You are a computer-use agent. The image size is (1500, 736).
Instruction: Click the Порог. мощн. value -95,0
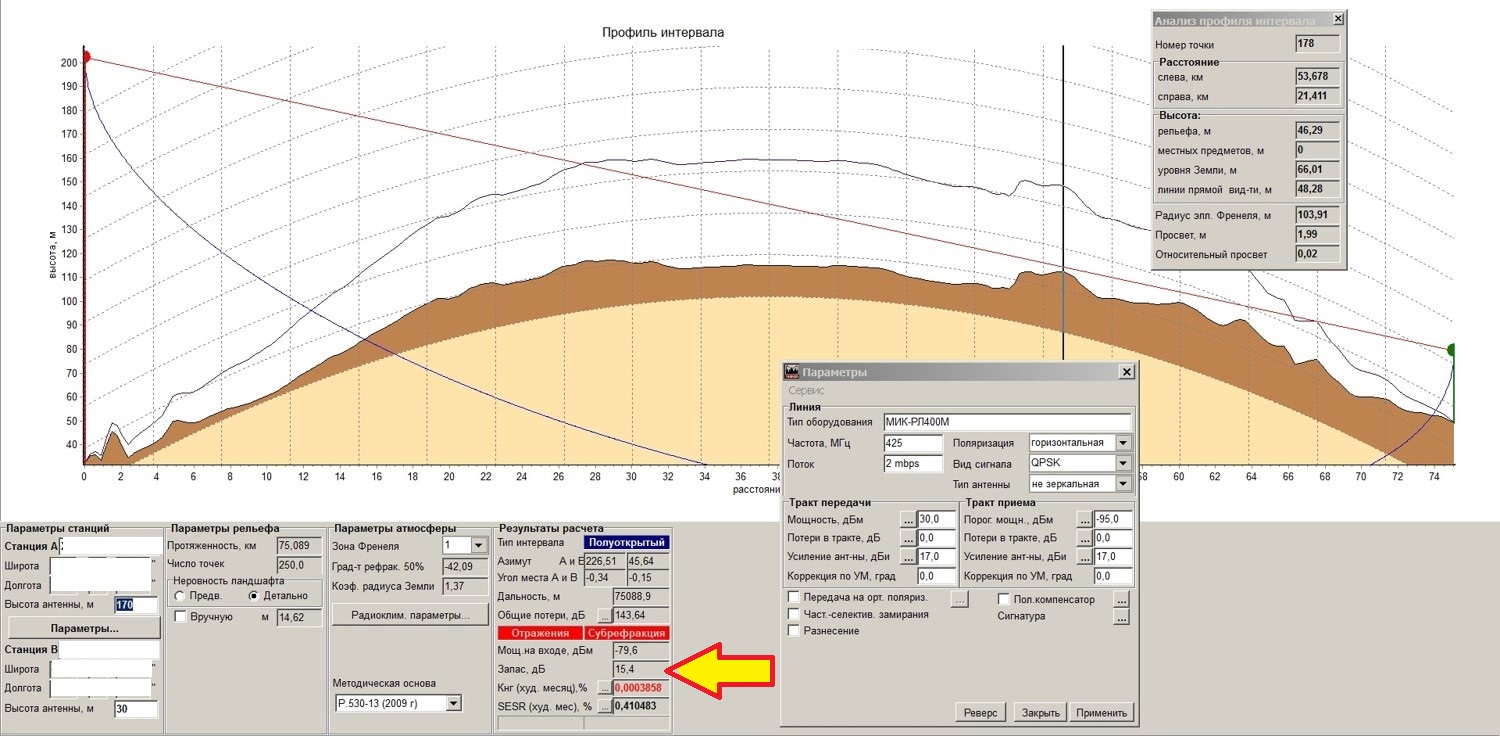tap(1113, 520)
